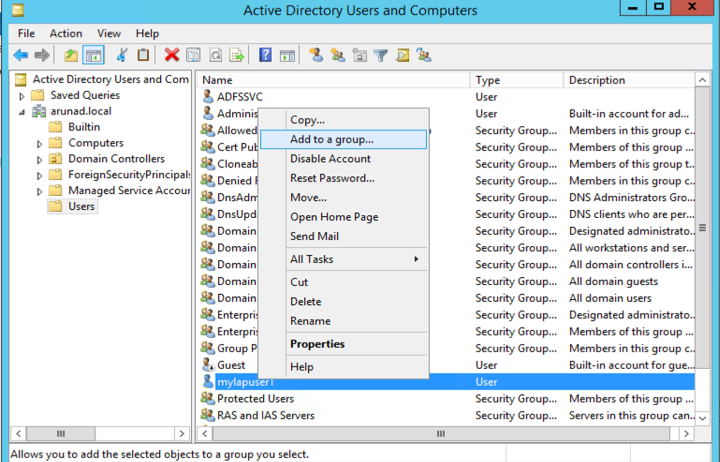Click the Protected Users group icon

[x=208, y=398]
